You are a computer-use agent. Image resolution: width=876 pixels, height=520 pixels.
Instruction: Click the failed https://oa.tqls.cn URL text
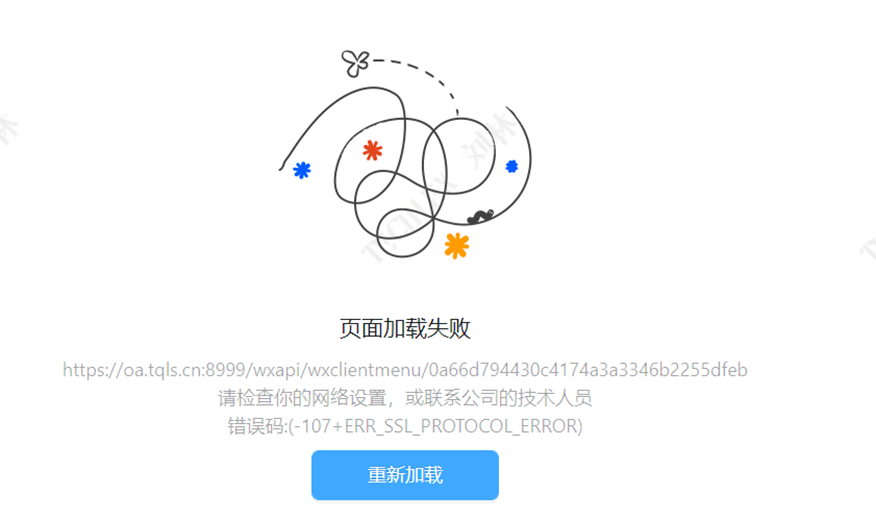(405, 370)
